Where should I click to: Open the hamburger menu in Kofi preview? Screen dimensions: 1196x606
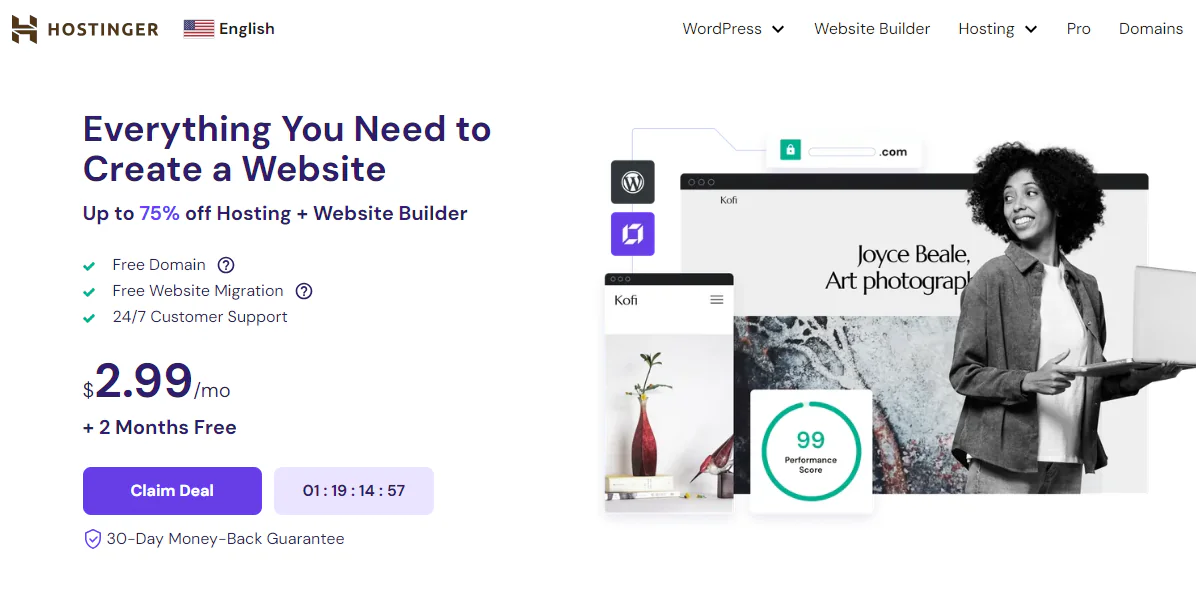click(716, 300)
